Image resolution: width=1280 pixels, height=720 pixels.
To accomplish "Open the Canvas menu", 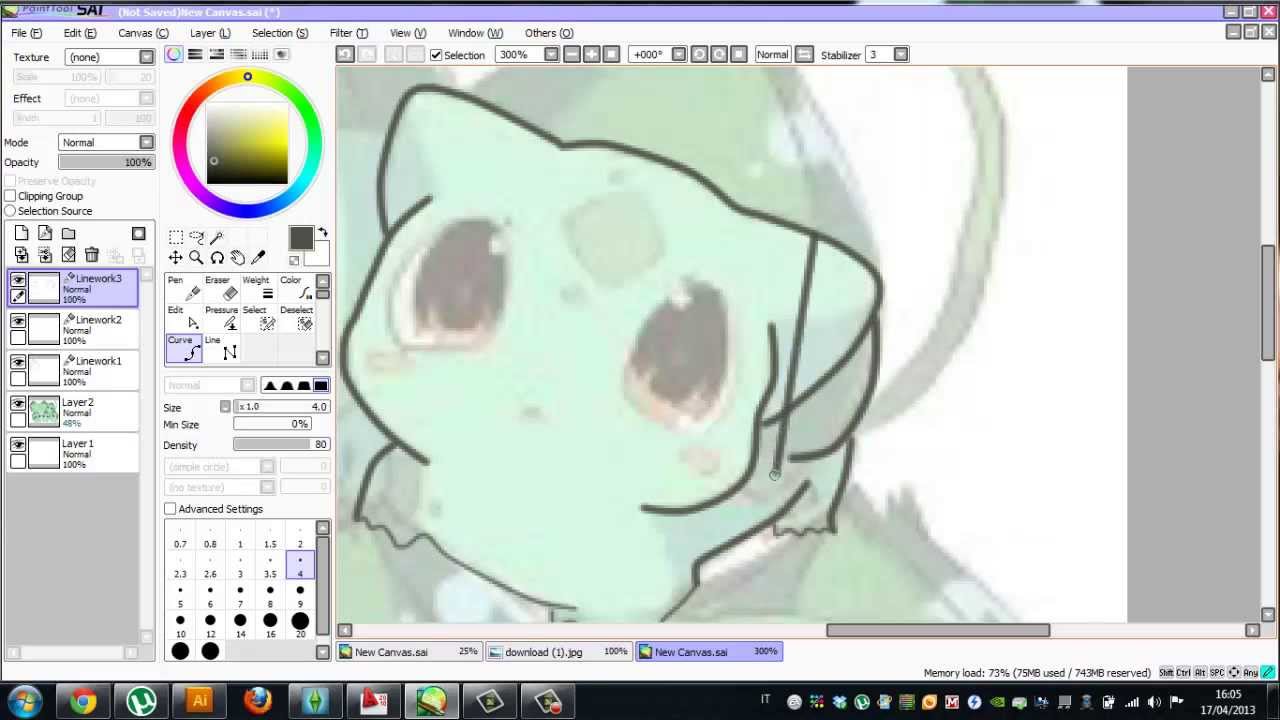I will [143, 33].
